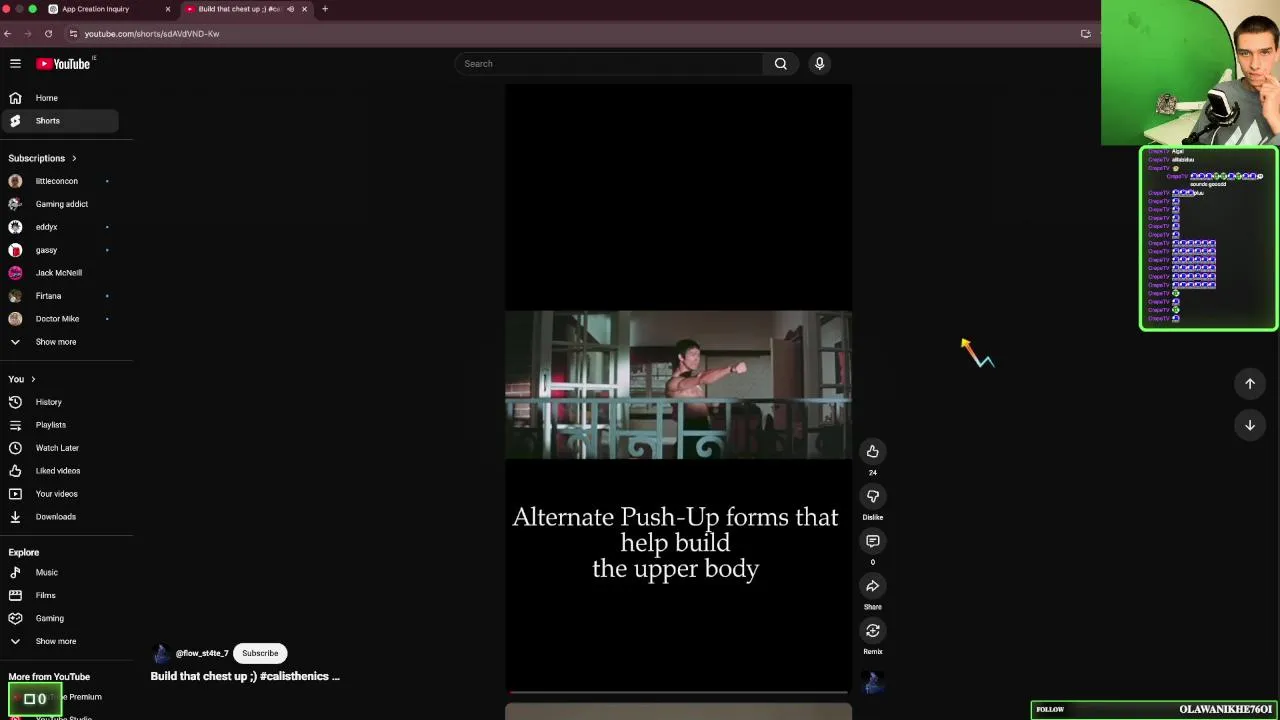Open littleconcon channel subscription
This screenshot has width=1280, height=720.
(60, 181)
